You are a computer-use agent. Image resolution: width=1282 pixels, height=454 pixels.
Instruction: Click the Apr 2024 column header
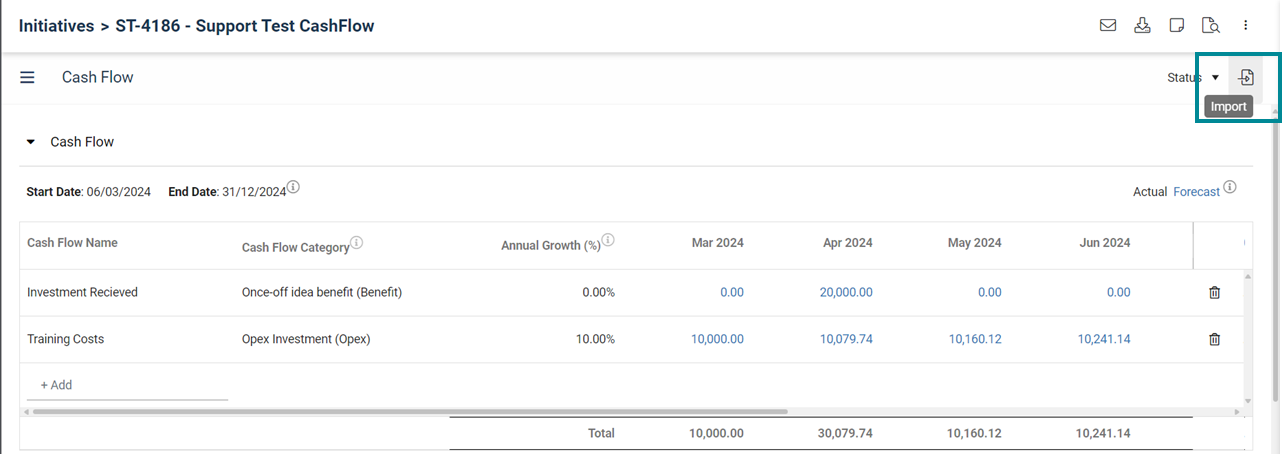pyautogui.click(x=848, y=242)
